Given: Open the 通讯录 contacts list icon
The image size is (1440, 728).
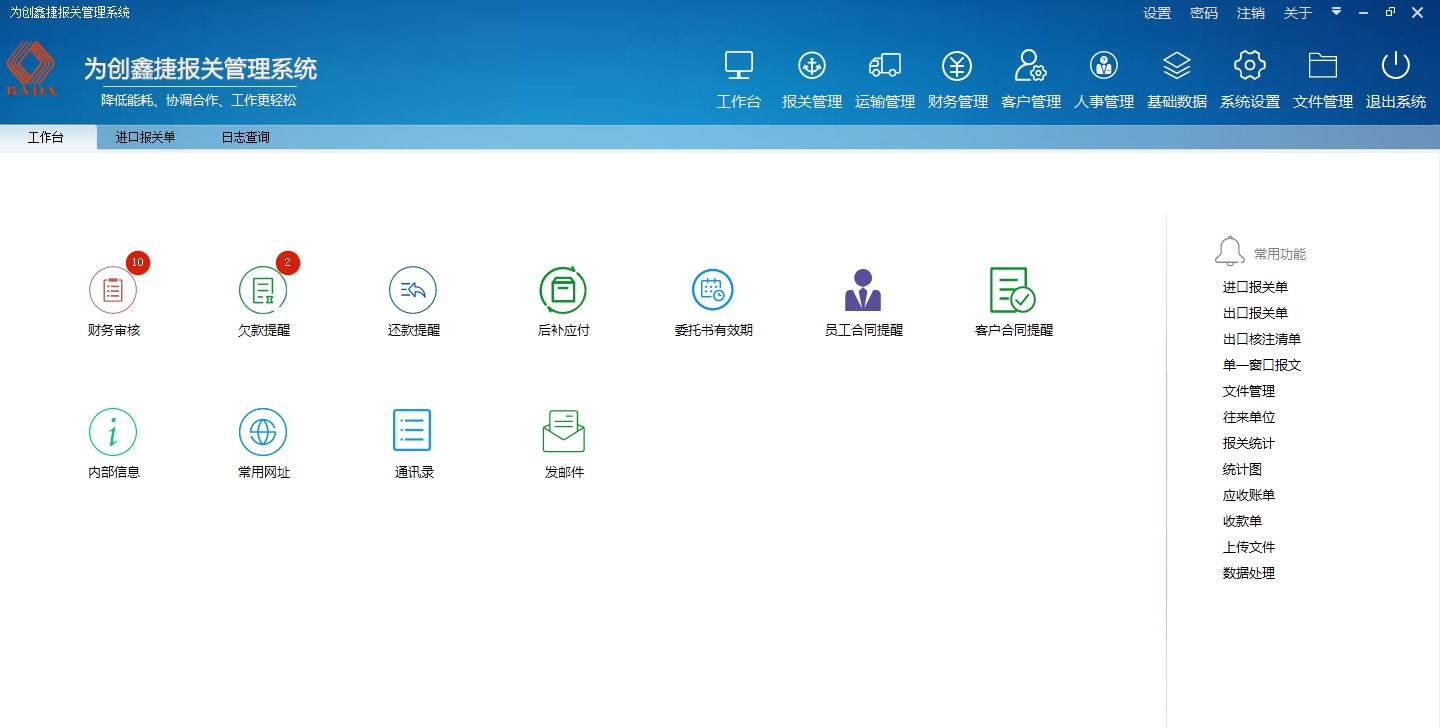Looking at the screenshot, I should click(413, 431).
